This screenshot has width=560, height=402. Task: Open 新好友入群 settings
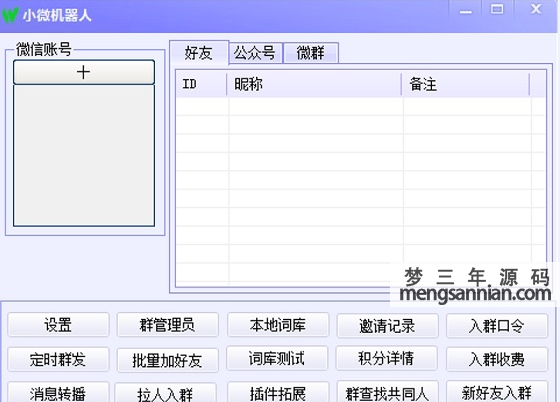(497, 392)
